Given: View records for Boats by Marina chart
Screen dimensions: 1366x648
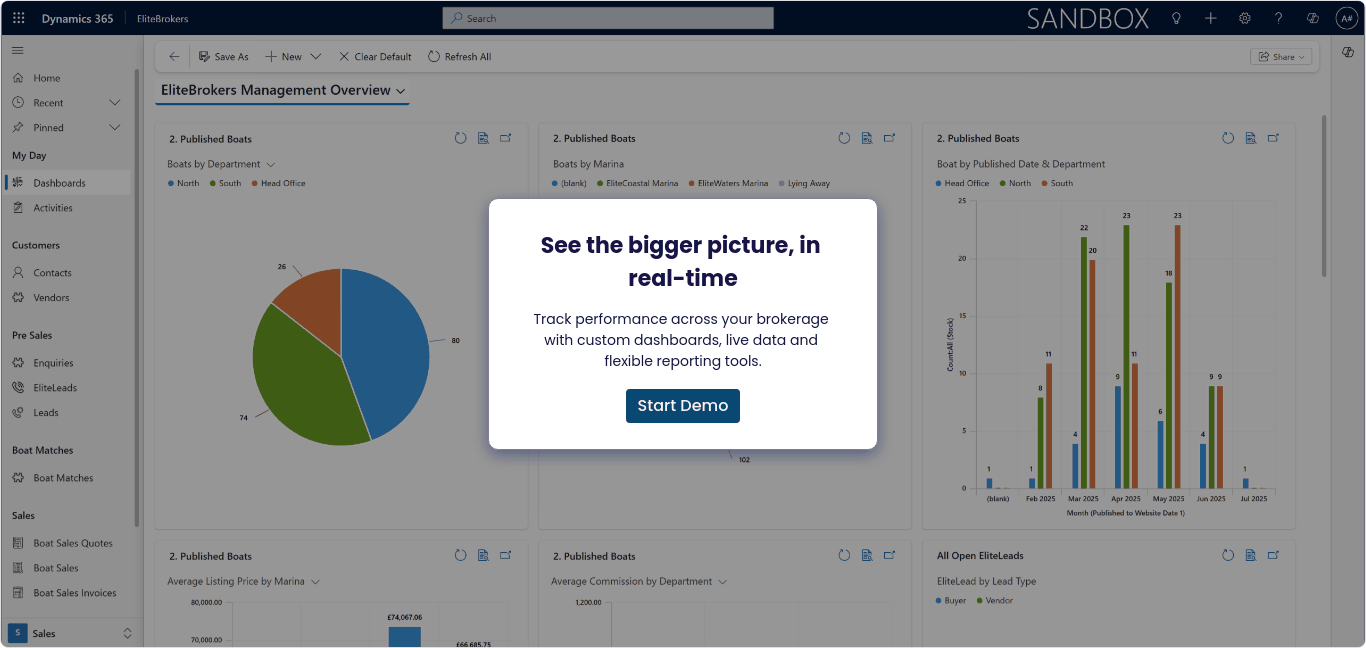Looking at the screenshot, I should click(867, 138).
